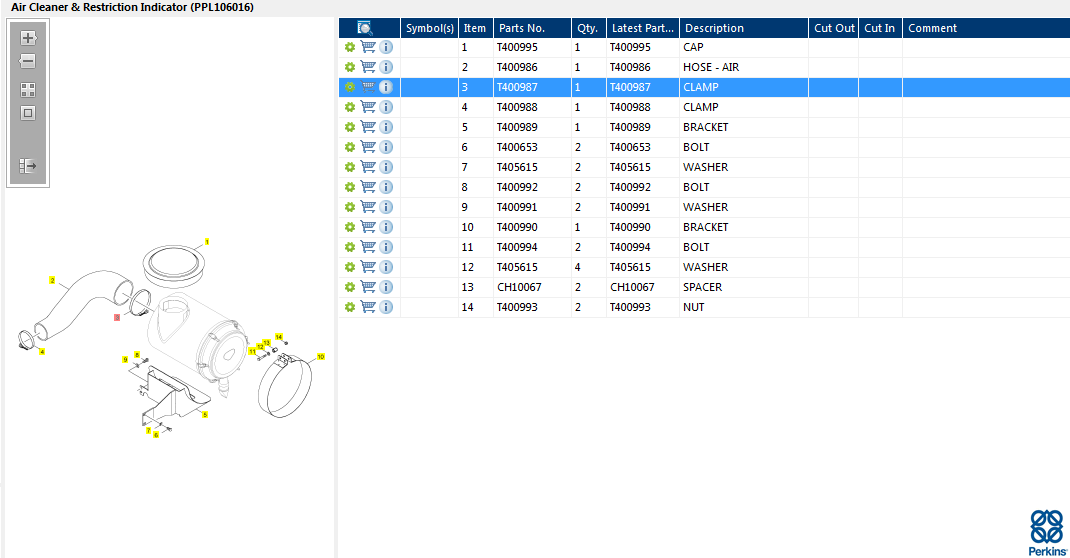This screenshot has height=558, width=1070.
Task: Click the Comment column header
Action: coord(986,28)
